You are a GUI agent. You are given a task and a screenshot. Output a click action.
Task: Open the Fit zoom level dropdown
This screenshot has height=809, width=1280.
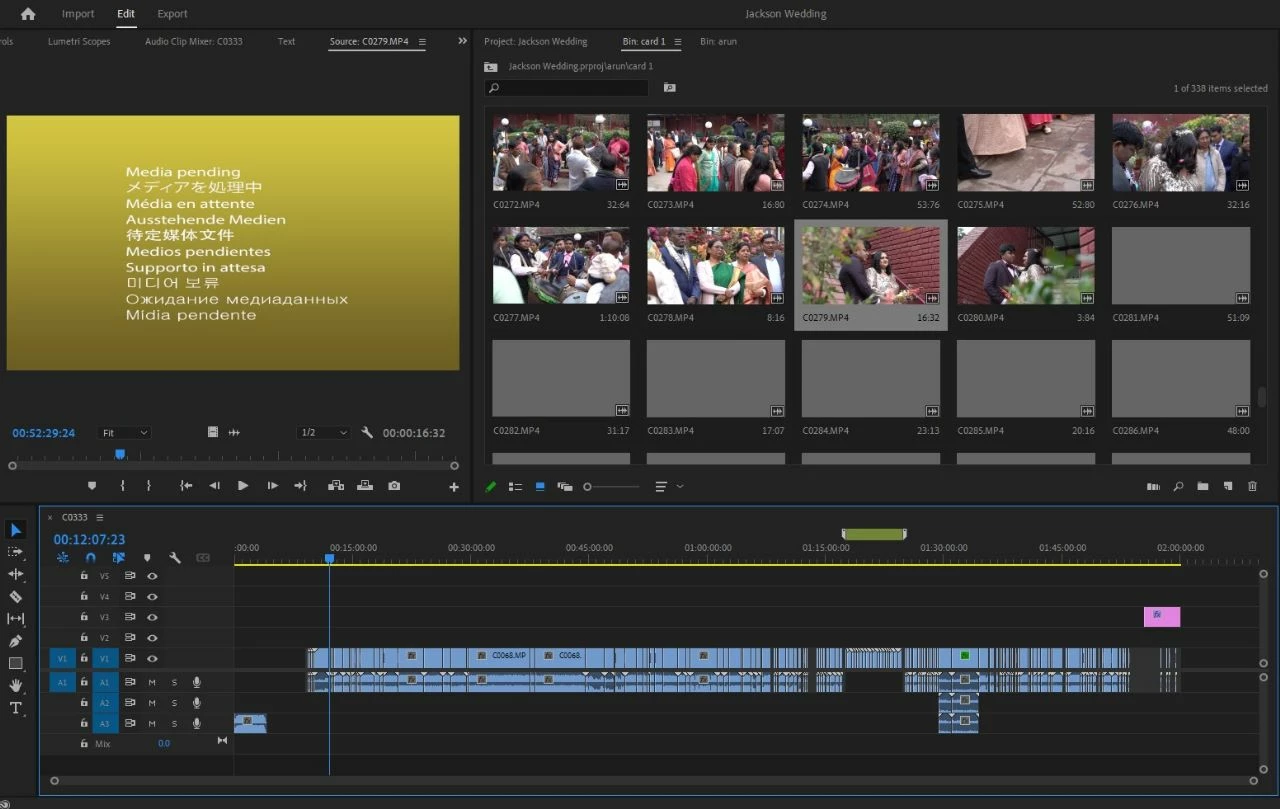click(x=125, y=433)
